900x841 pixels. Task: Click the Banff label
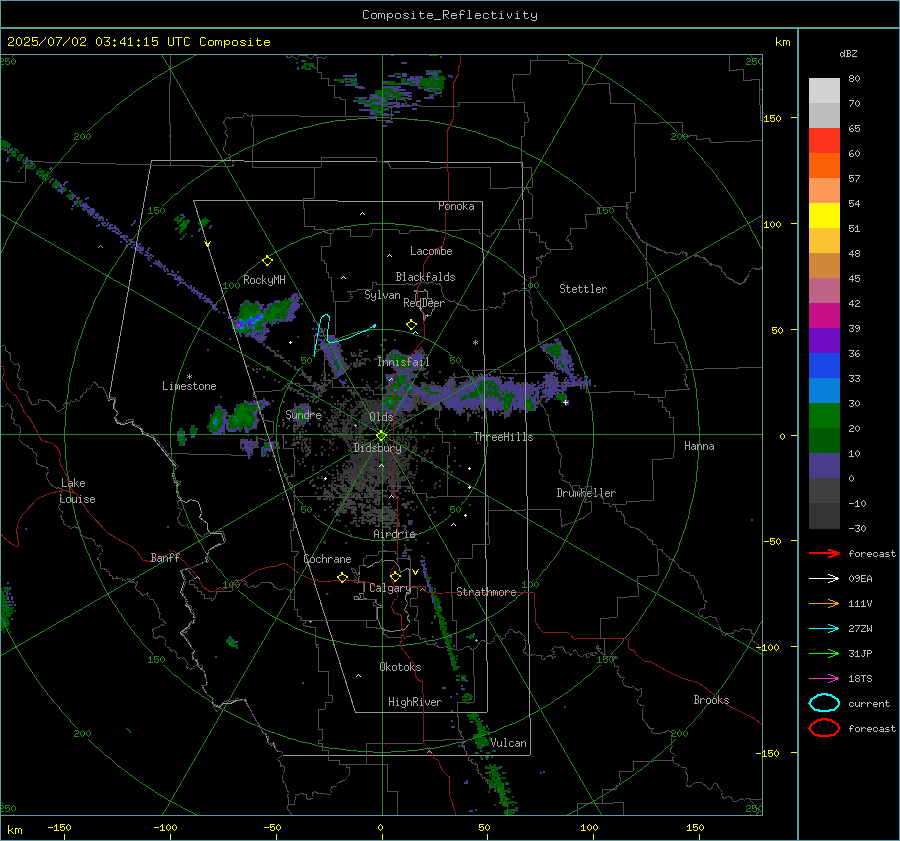tap(165, 558)
